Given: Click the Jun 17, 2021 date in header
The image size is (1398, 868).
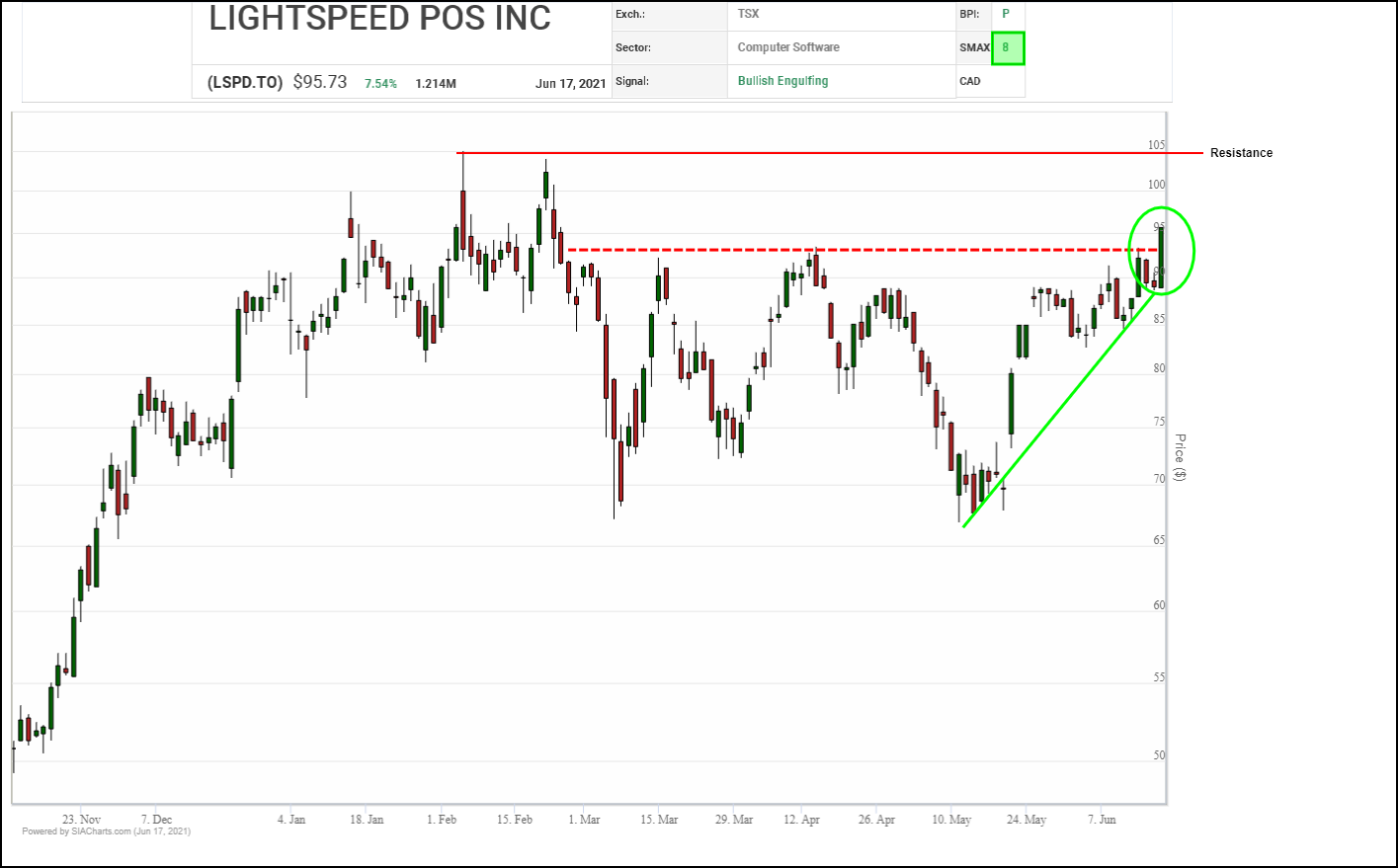Looking at the screenshot, I should (x=571, y=84).
